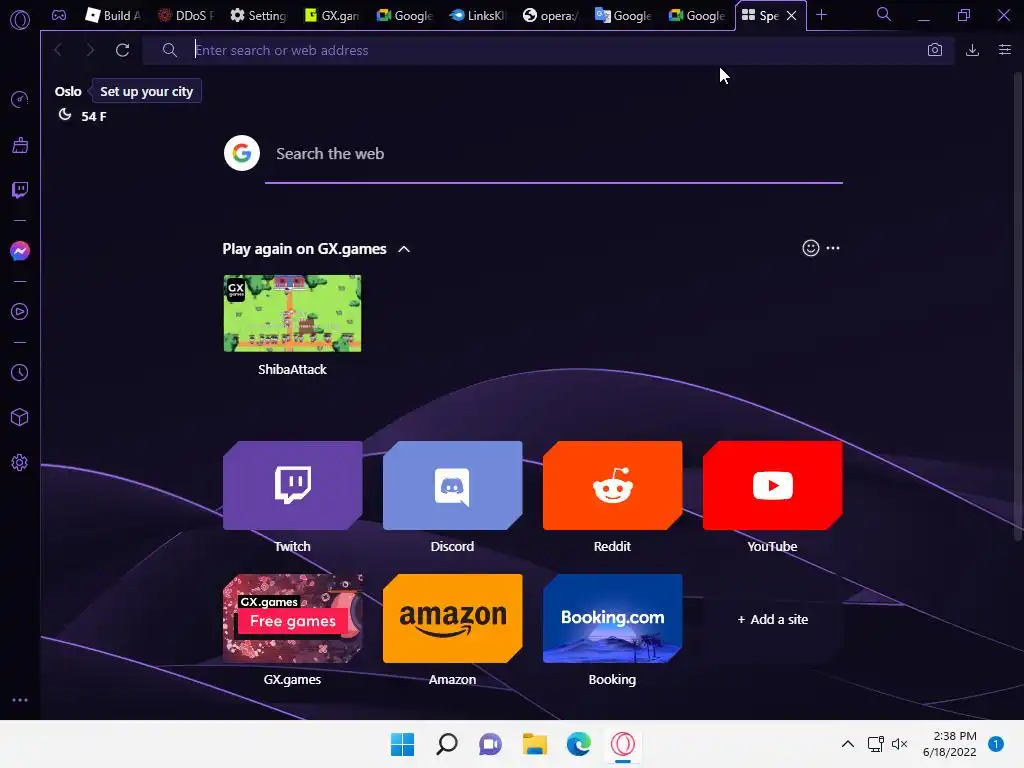The width and height of the screenshot is (1024, 768).
Task: Open File Explorer from taskbar
Action: coord(535,744)
